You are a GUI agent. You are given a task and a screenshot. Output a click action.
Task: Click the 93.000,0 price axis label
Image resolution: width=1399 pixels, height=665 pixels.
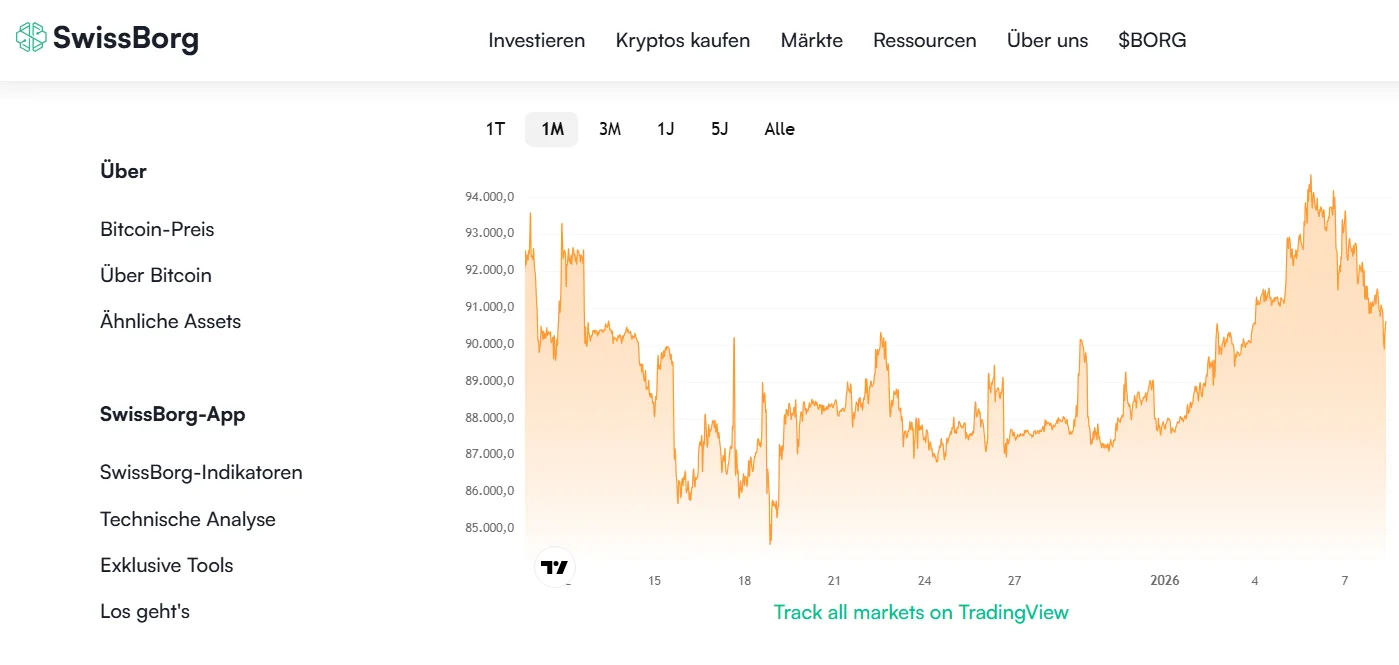(490, 233)
